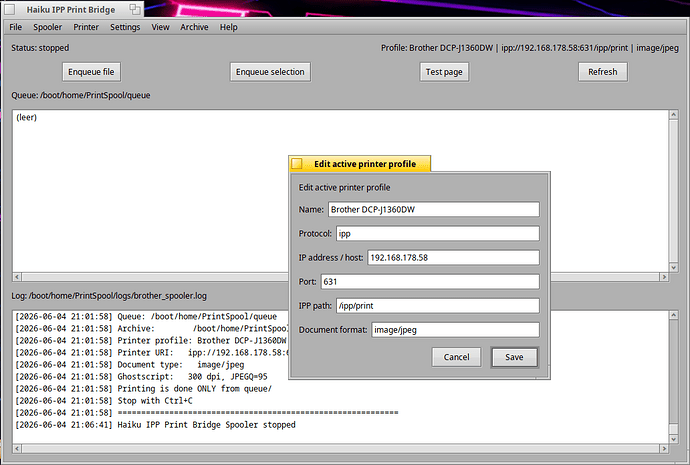Open the Spooler menu
Screen dimensions: 690x465
(48, 27)
